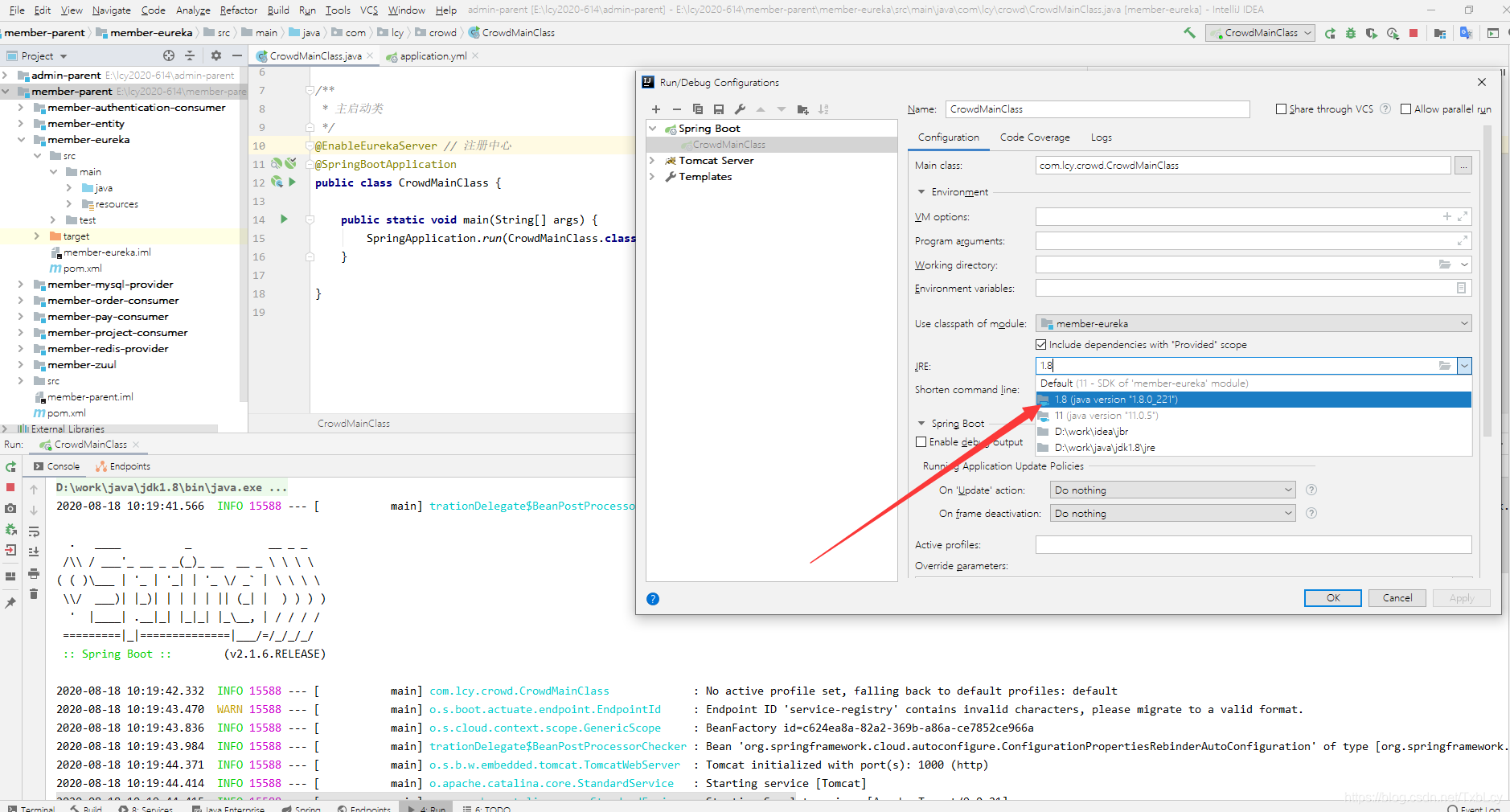1510x812 pixels.
Task: Click the Google Translate toolbar icon
Action: [x=1466, y=33]
